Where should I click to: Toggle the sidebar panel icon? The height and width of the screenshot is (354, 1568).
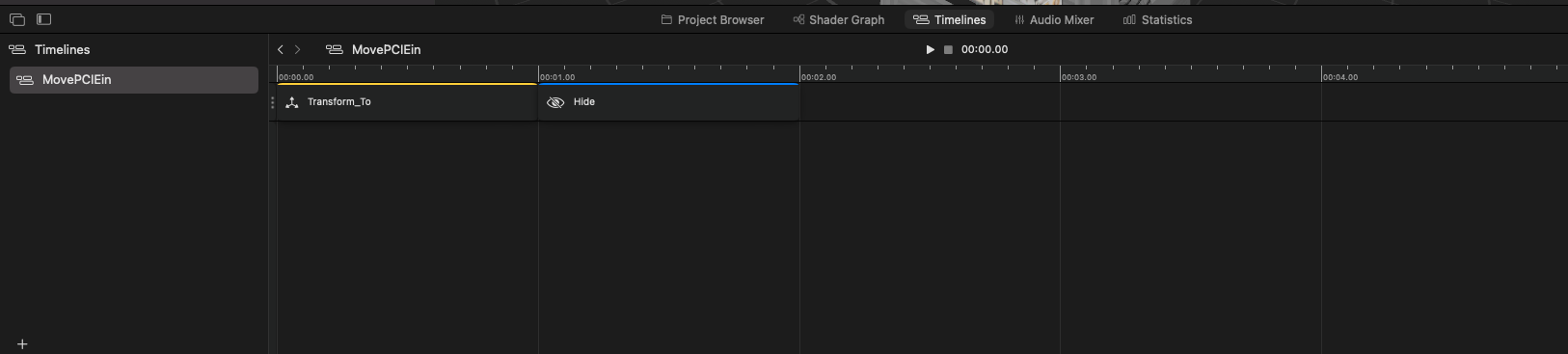[x=43, y=18]
